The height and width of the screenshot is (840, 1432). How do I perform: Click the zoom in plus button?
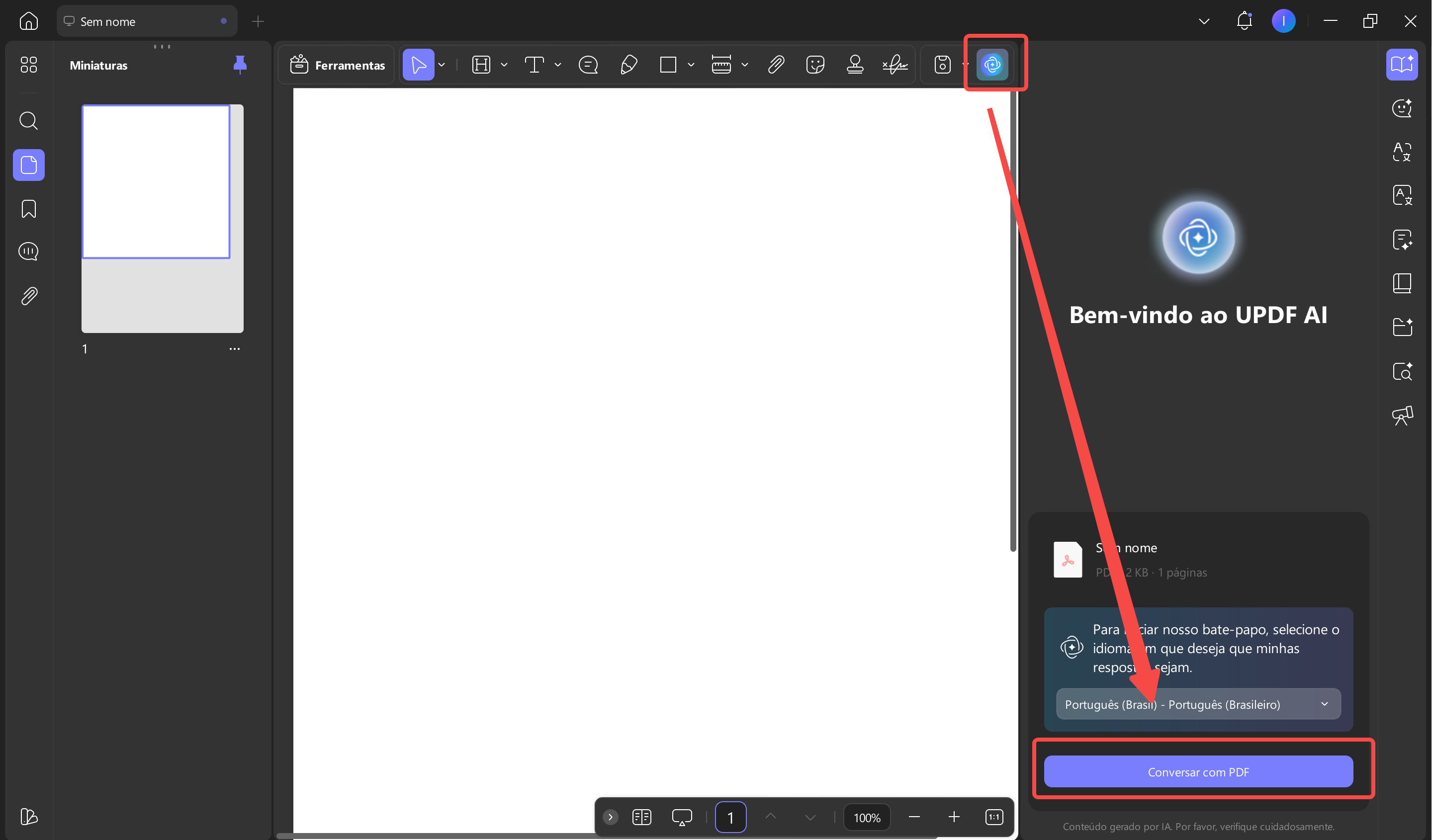954,817
